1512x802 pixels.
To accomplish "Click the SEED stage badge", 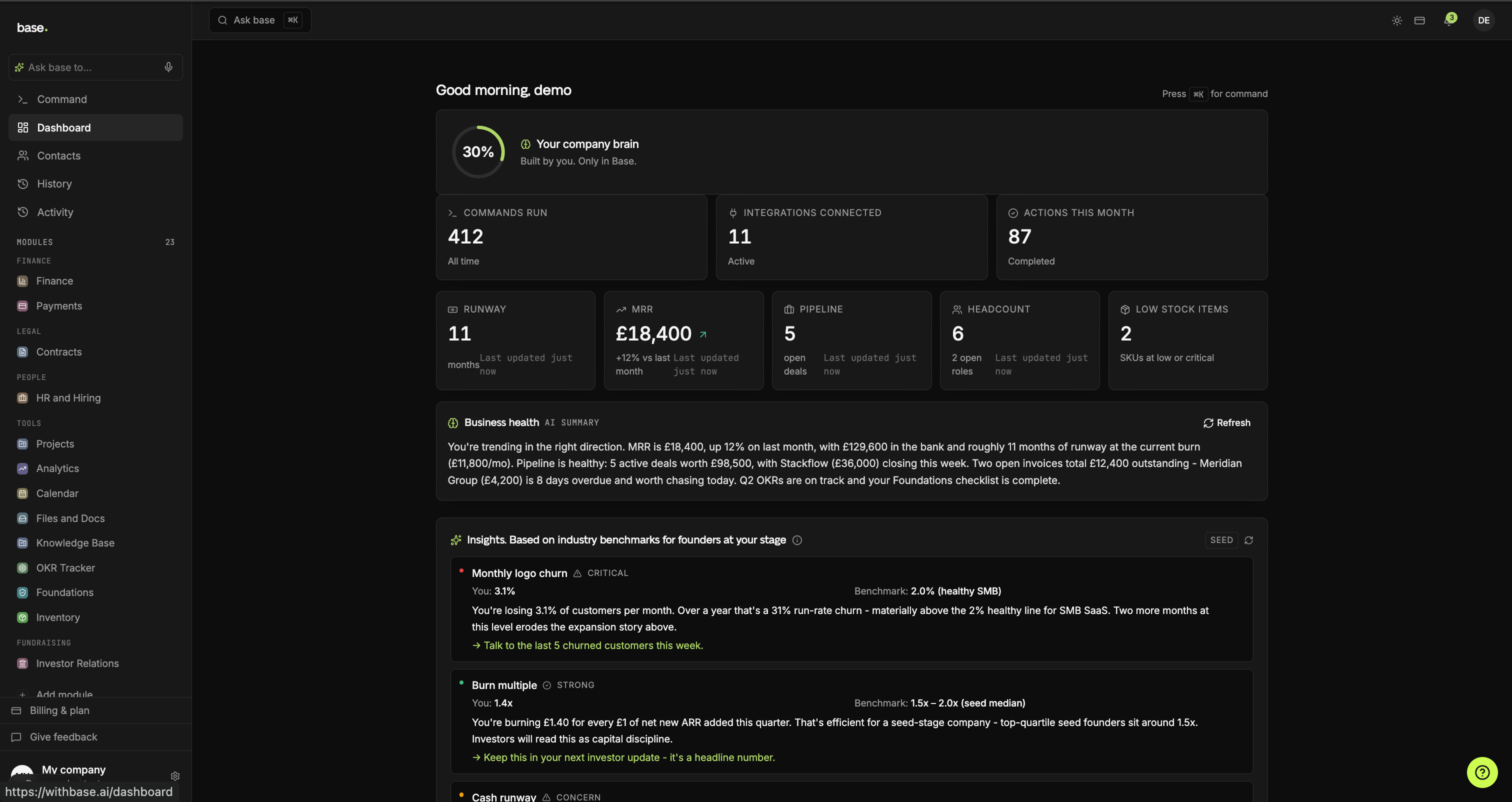I will (1221, 540).
